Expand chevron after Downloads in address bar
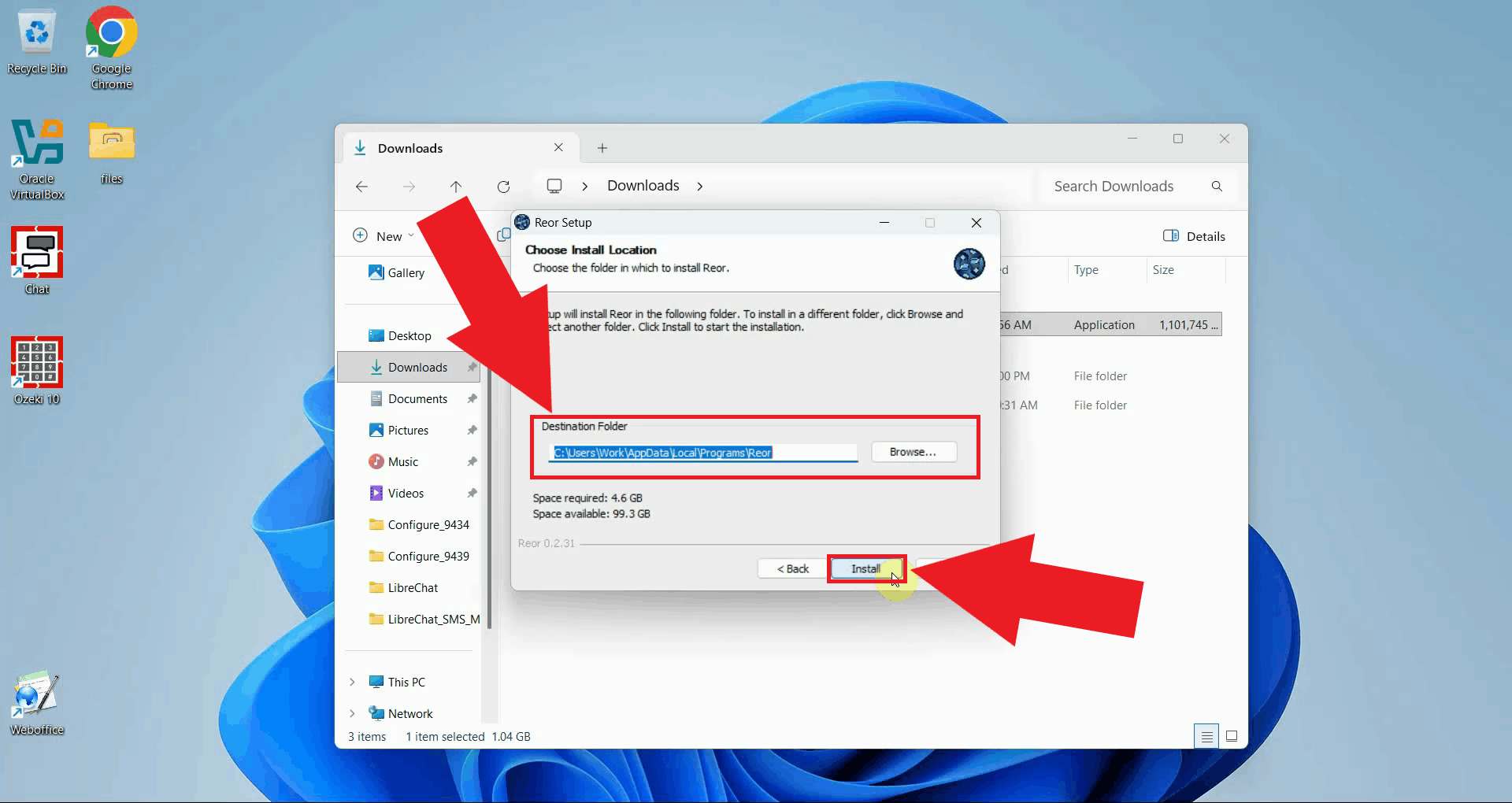This screenshot has height=803, width=1512. click(x=699, y=186)
